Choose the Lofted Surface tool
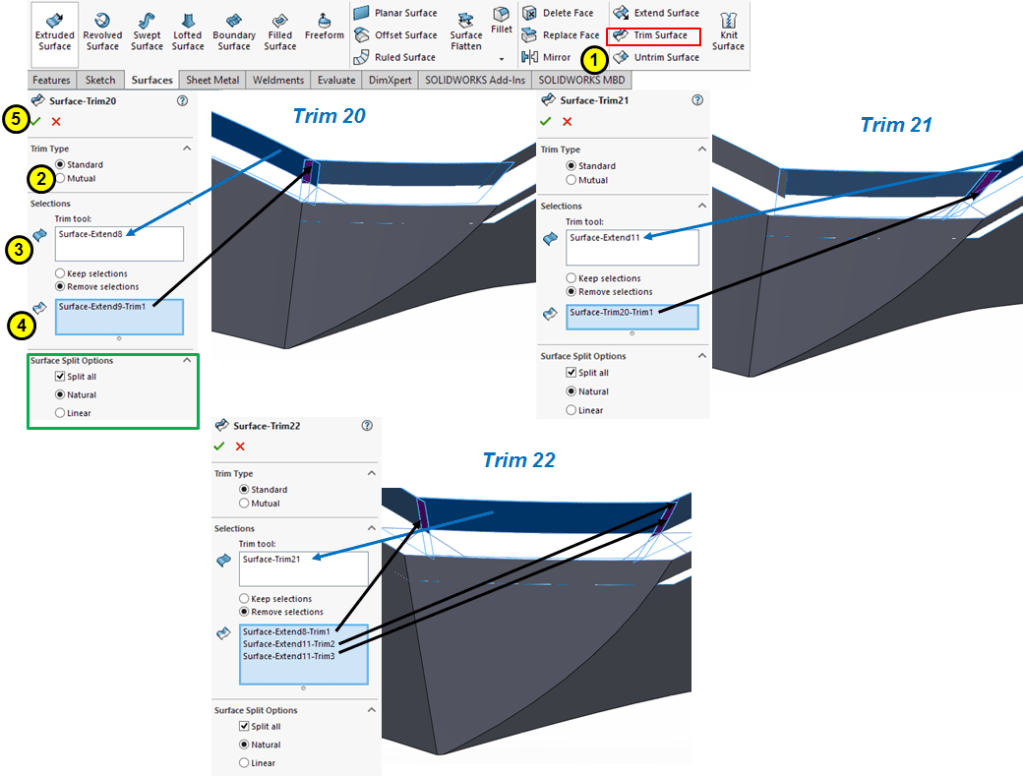 point(187,31)
